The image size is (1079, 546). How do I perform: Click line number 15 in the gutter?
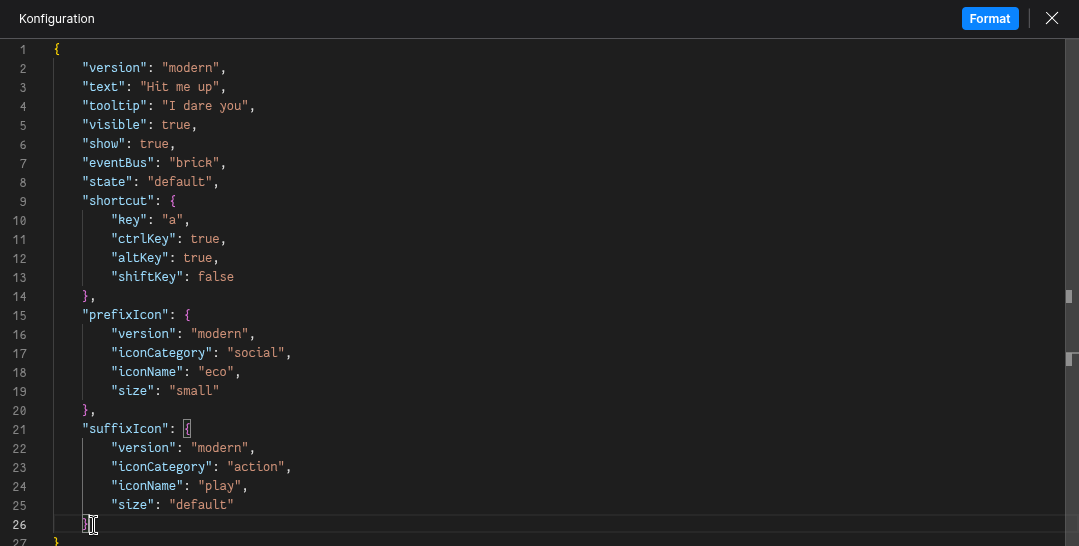pos(21,315)
